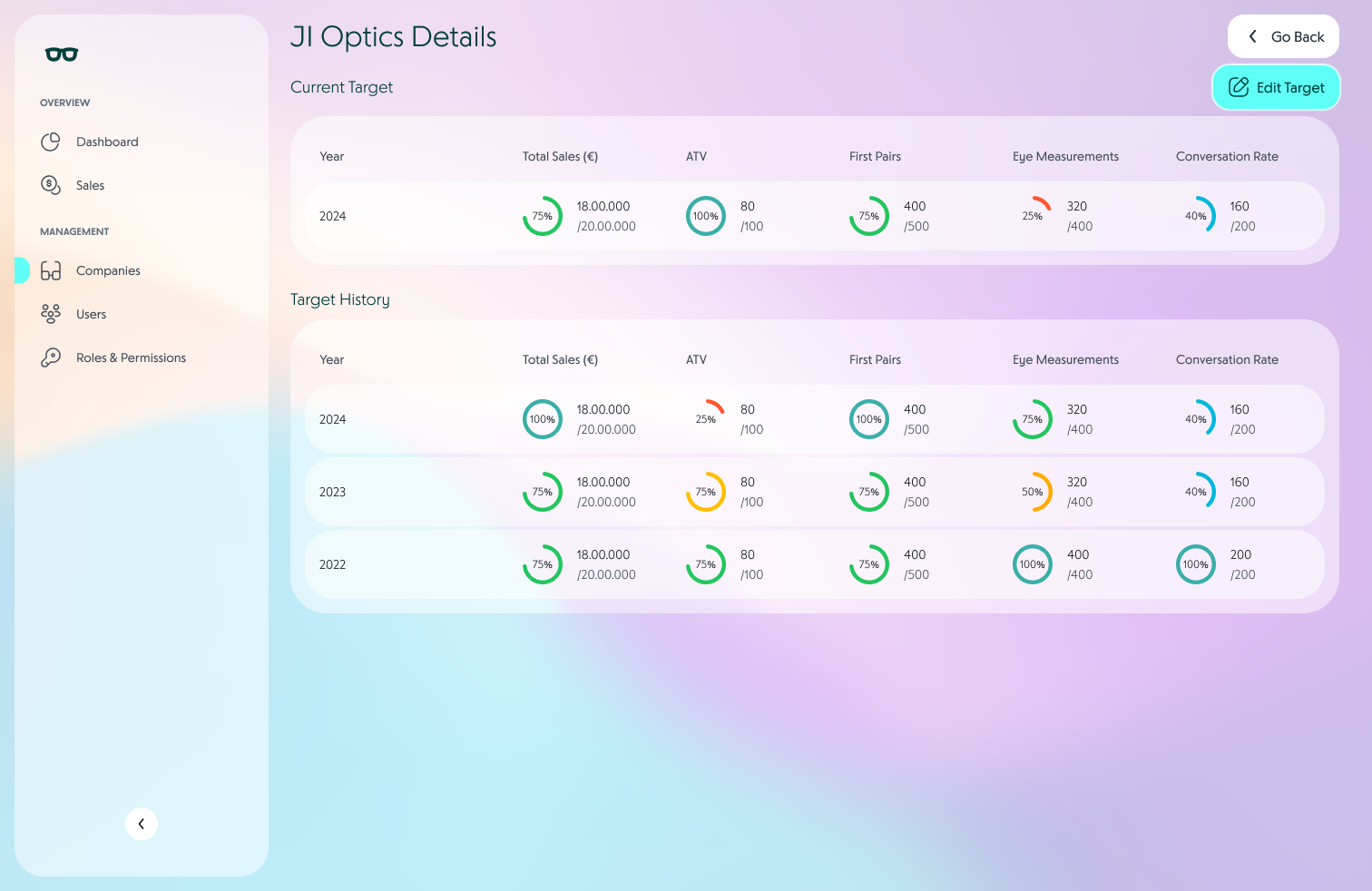The width and height of the screenshot is (1372, 891).
Task: Click Current Target Conversation Rate 40% ring
Action: 1196,216
